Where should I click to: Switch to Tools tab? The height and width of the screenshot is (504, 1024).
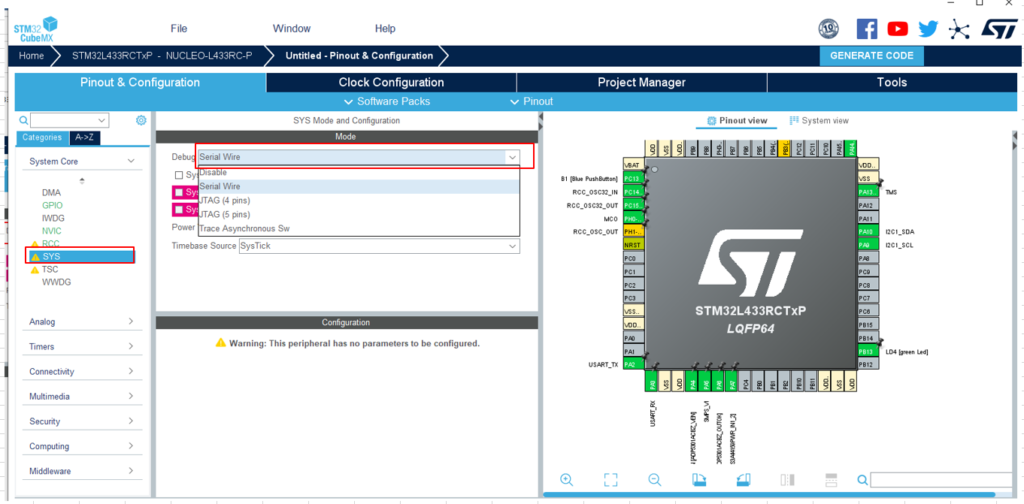pyautogui.click(x=891, y=82)
